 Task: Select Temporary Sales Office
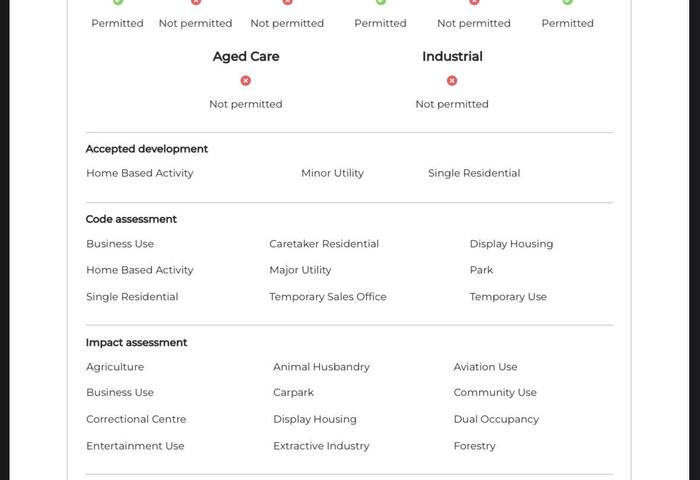tap(328, 297)
